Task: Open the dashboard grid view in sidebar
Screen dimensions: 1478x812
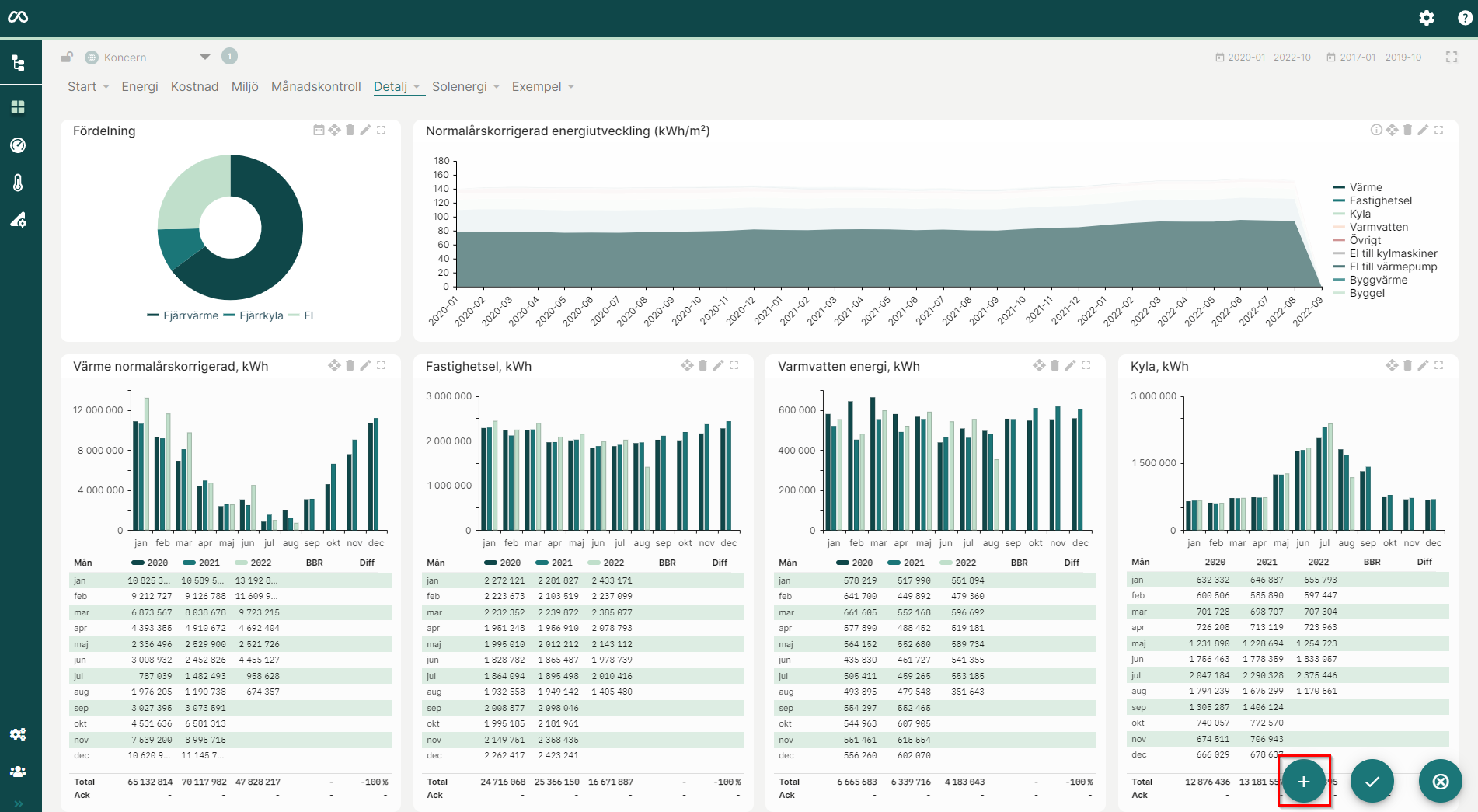Action: (x=18, y=107)
